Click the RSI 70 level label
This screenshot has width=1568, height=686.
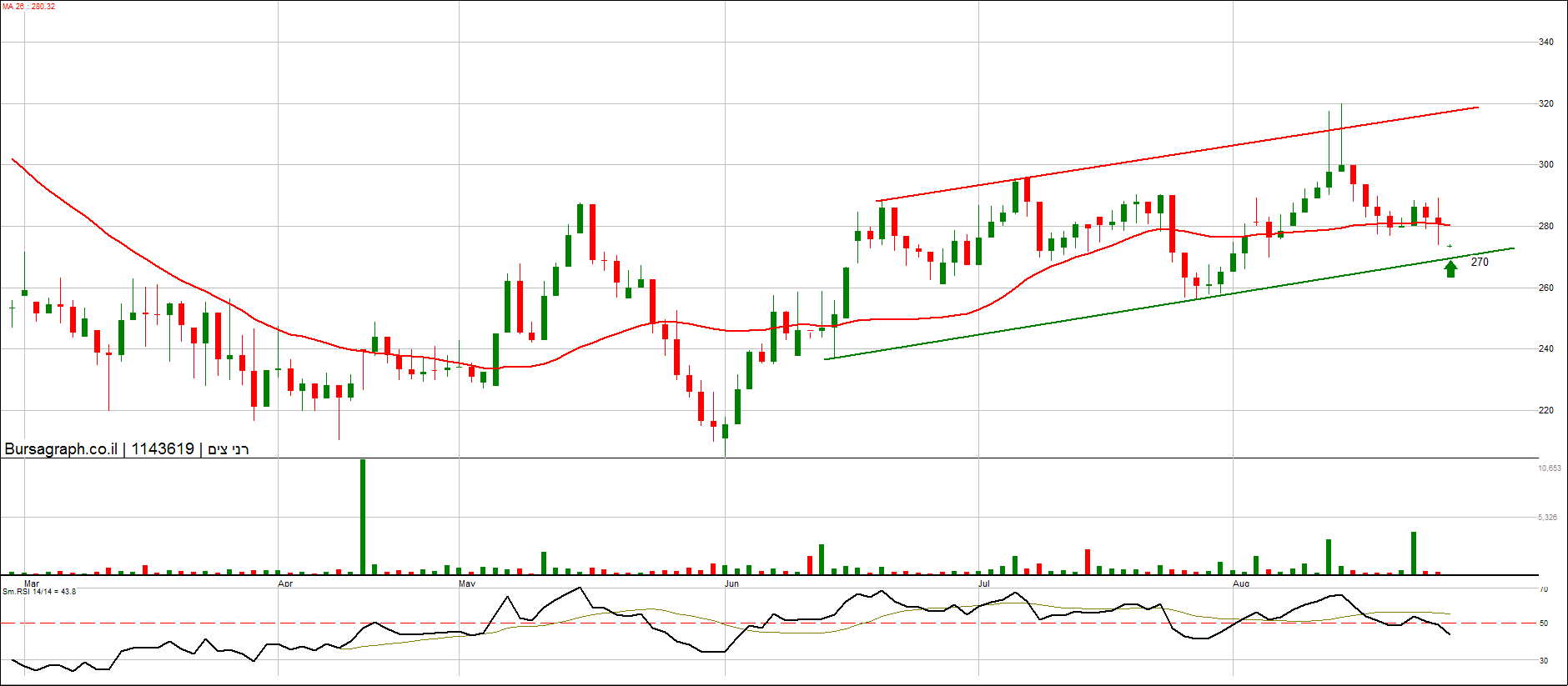pyautogui.click(x=1543, y=590)
